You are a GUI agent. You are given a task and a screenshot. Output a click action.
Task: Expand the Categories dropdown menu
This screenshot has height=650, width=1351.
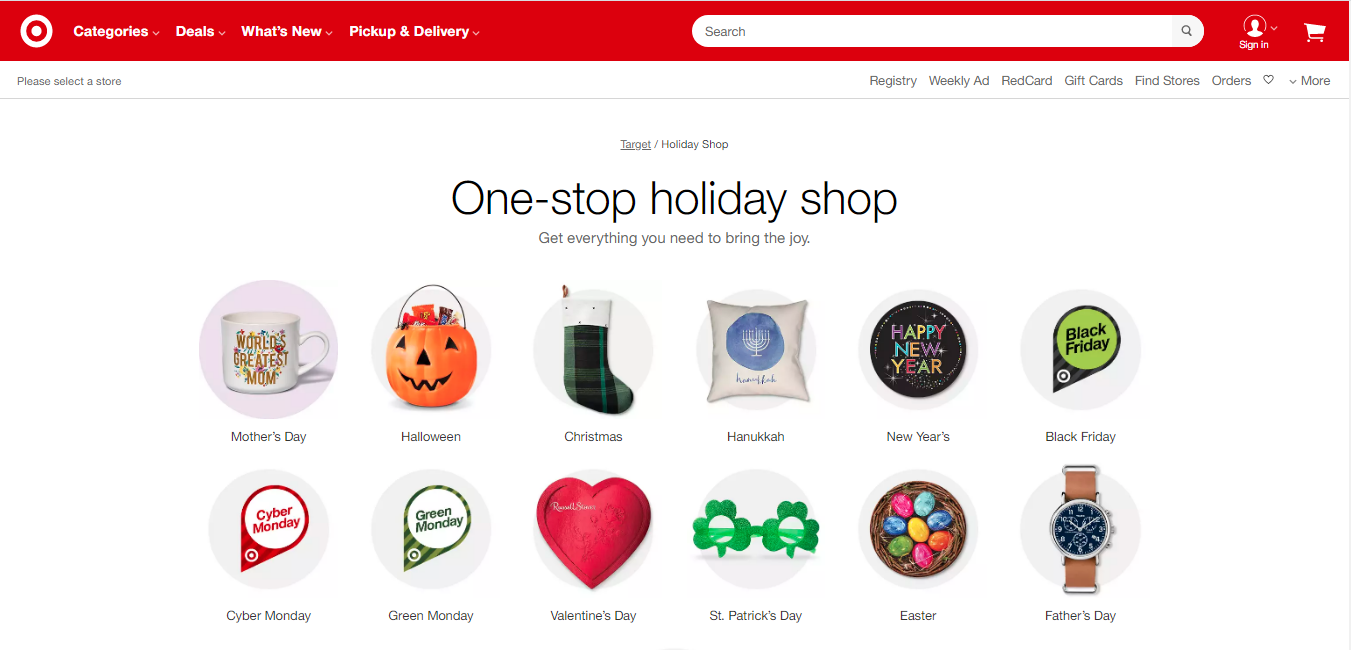coord(116,31)
